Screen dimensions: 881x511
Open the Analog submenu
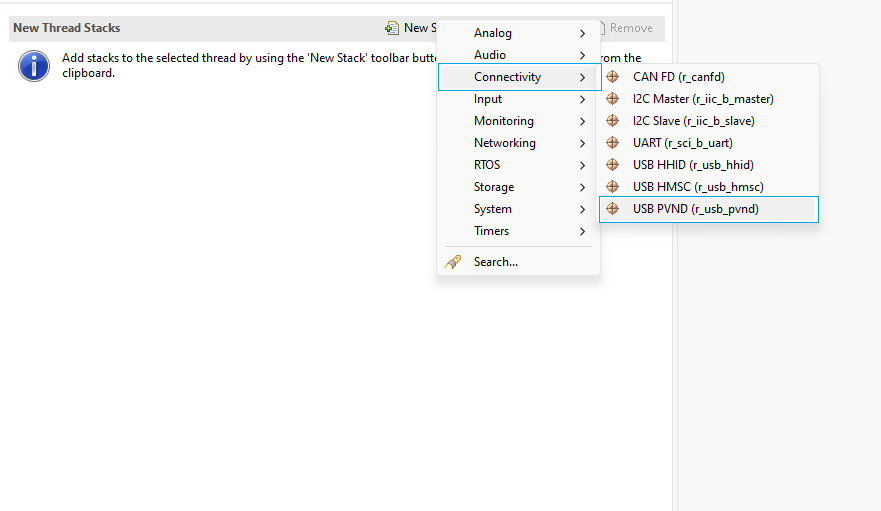[x=518, y=33]
